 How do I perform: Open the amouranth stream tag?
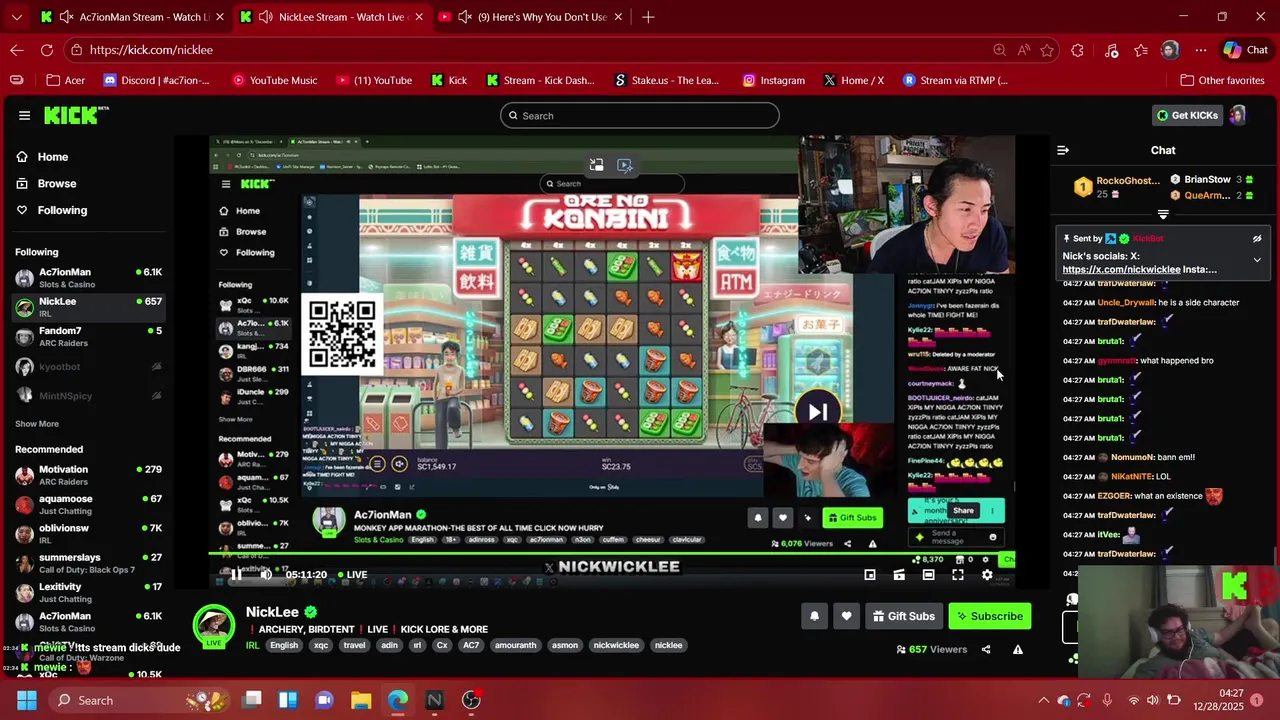(x=516, y=645)
